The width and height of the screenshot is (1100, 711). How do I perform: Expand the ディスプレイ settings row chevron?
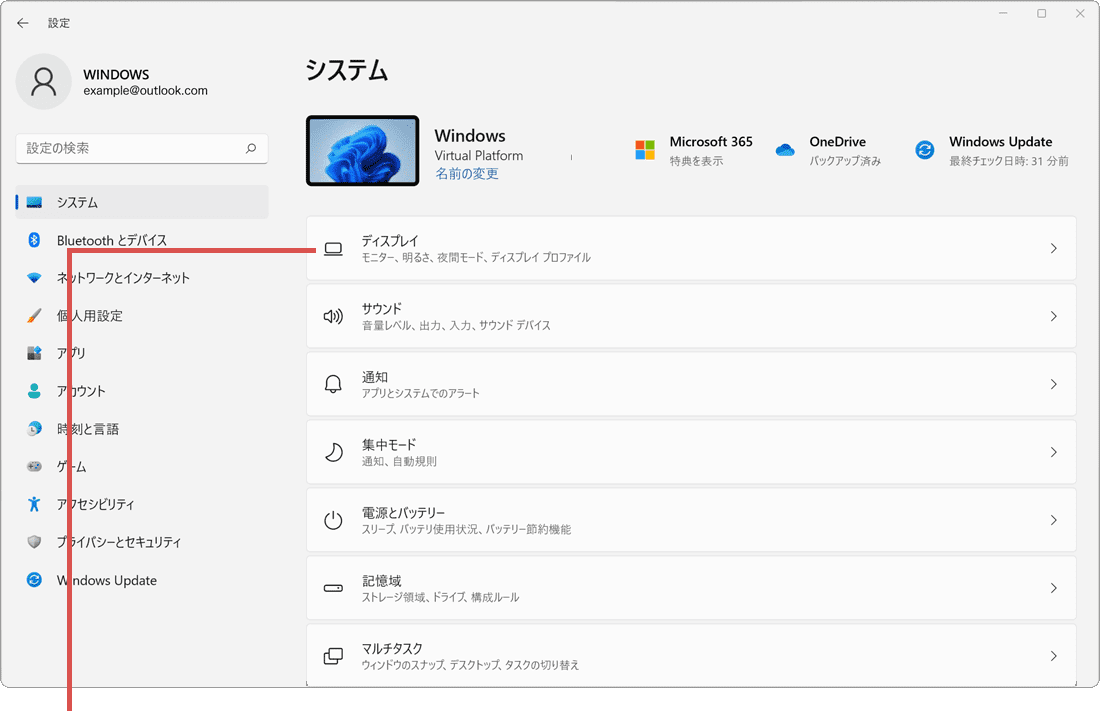tap(1053, 248)
